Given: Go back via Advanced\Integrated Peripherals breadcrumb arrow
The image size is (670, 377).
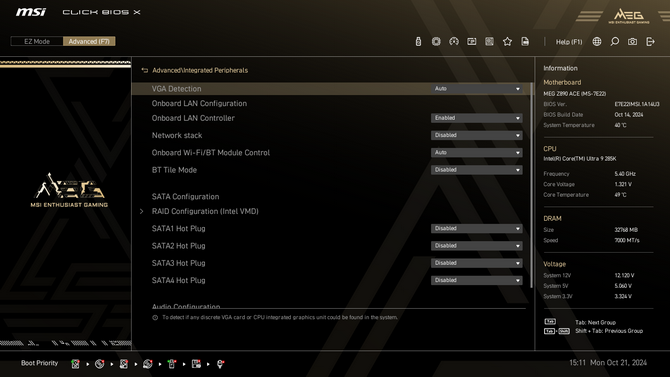Looking at the screenshot, I should point(145,70).
